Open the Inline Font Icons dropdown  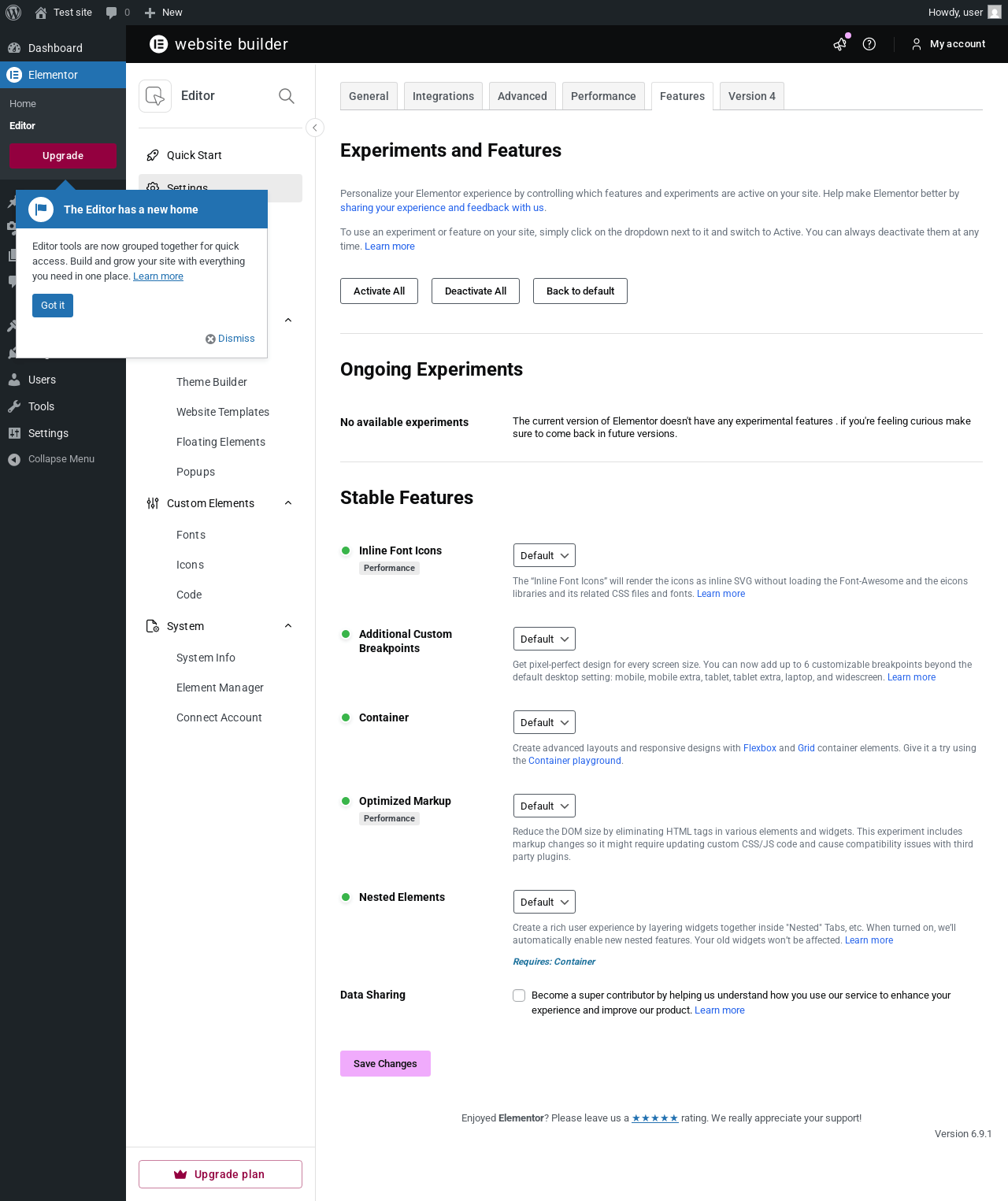(544, 555)
